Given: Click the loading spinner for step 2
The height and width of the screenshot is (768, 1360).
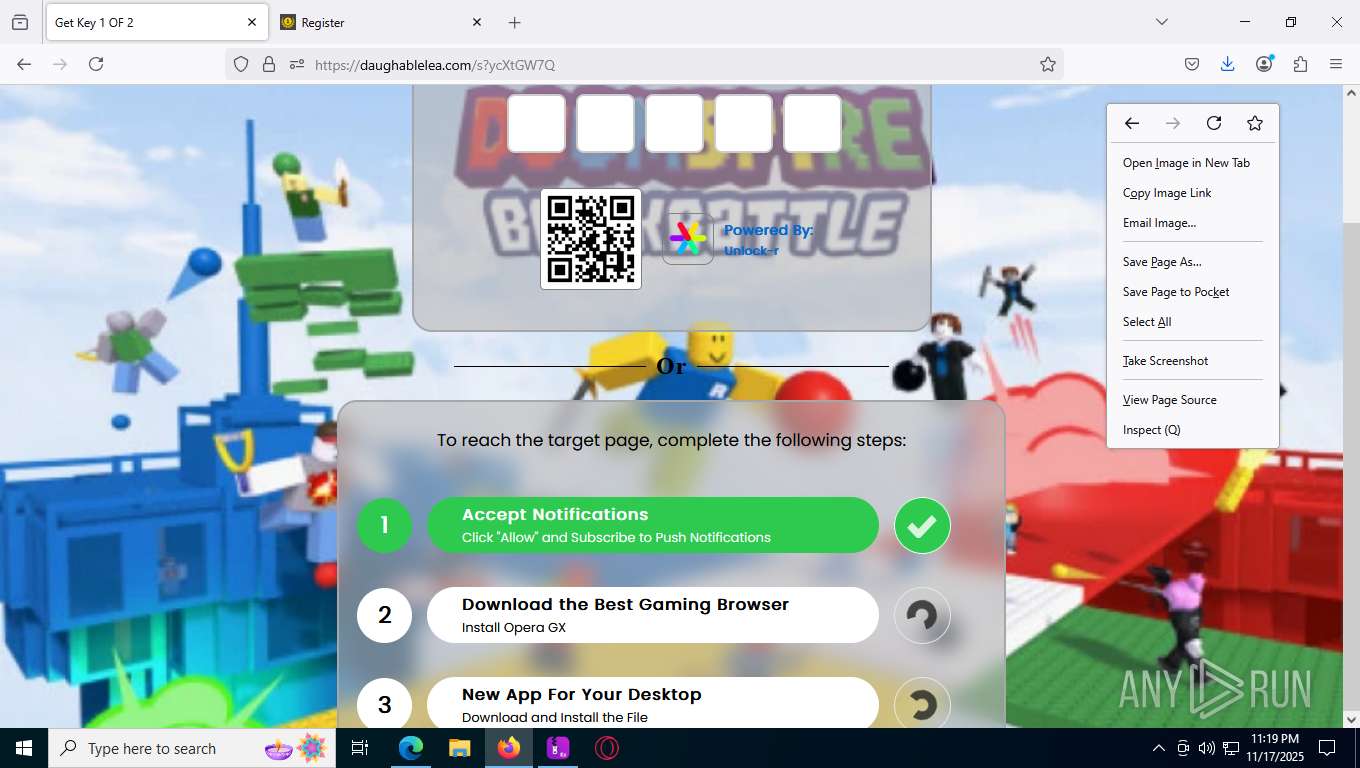Looking at the screenshot, I should 922,615.
